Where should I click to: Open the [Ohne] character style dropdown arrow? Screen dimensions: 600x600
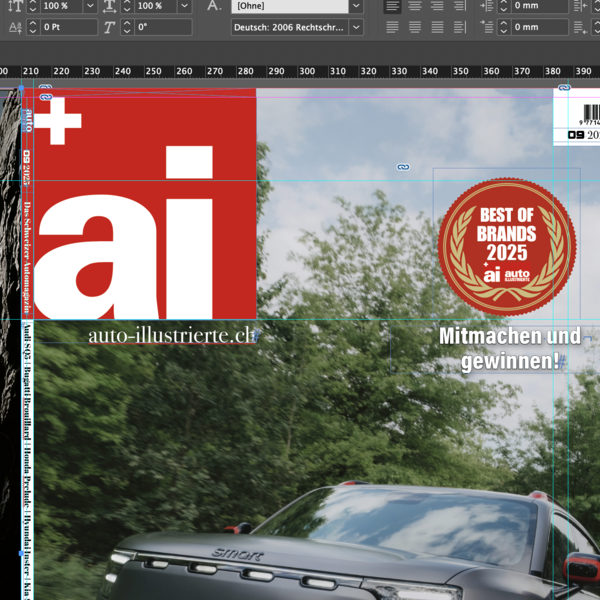coord(356,6)
